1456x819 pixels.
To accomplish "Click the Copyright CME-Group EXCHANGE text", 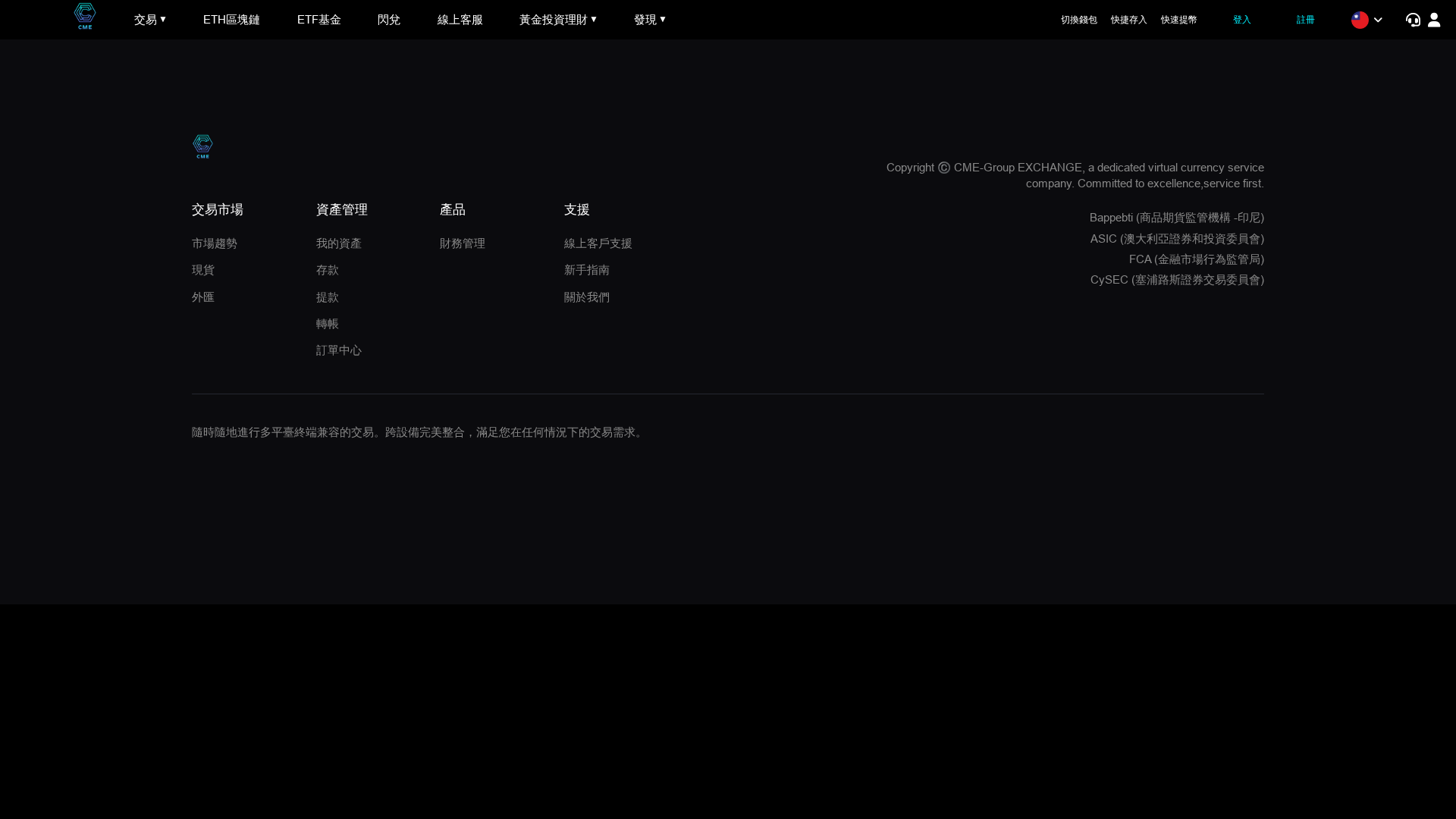I will tap(1075, 175).
